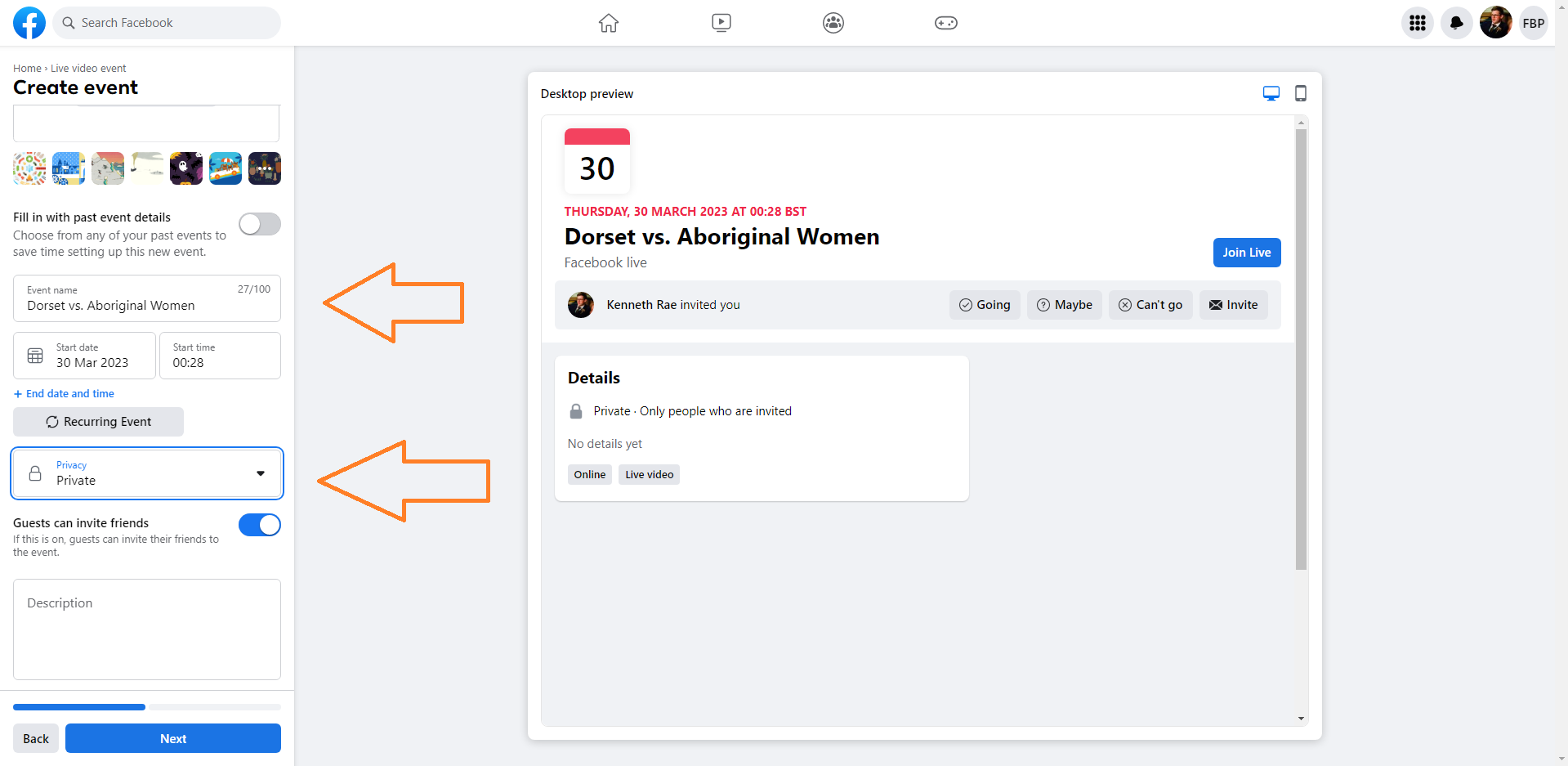Screen dimensions: 1568x766
Task: Switch to desktop preview icon
Action: 1271,94
